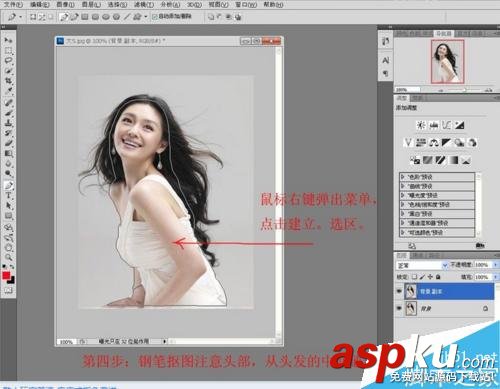Open the 编辑(E) menu
This screenshot has width=500, height=389.
[39, 5]
